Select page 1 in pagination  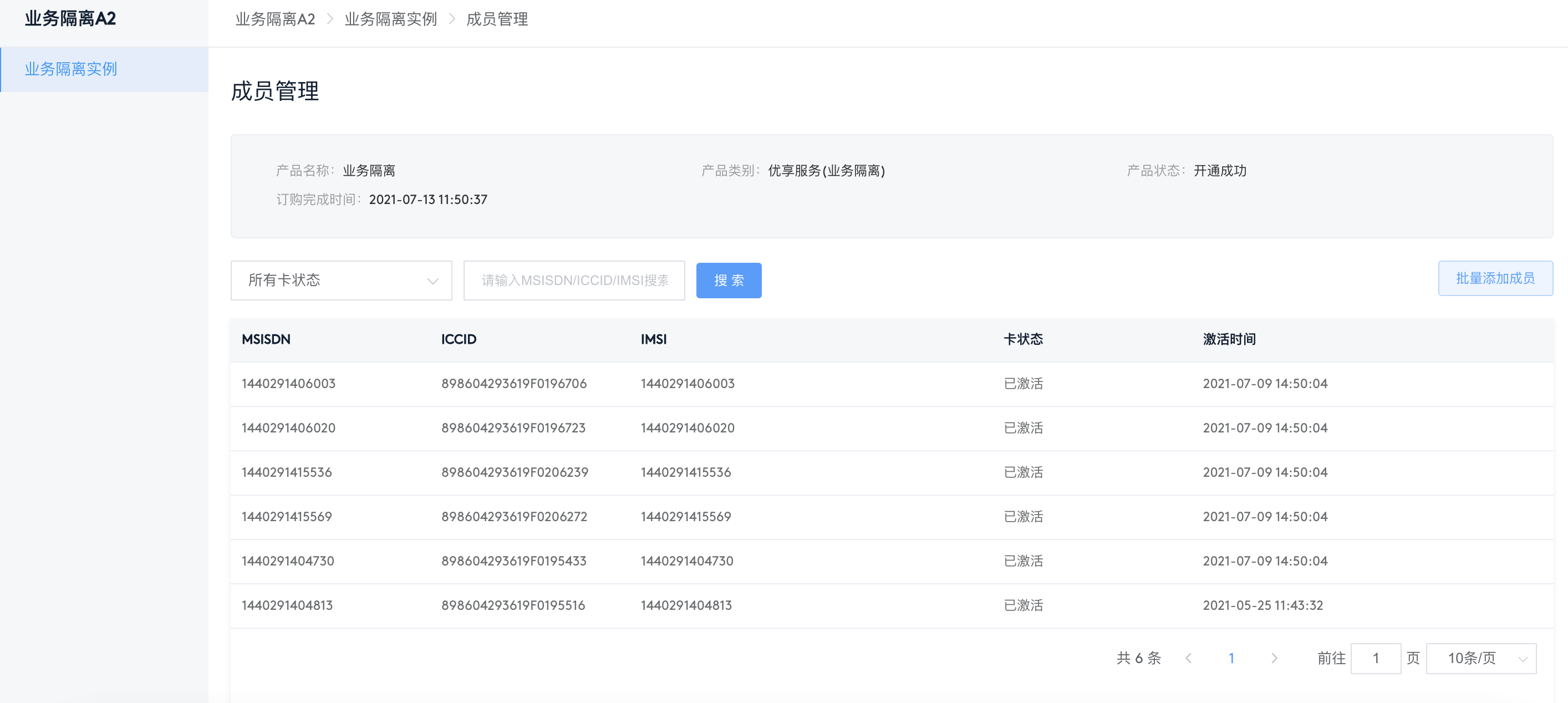pyautogui.click(x=1232, y=658)
